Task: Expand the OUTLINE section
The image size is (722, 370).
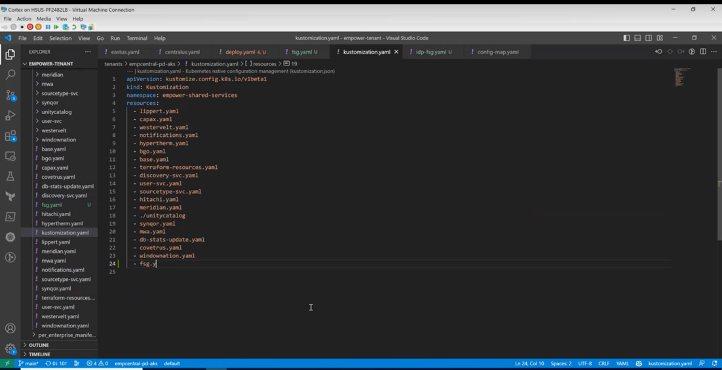Action: (59, 345)
